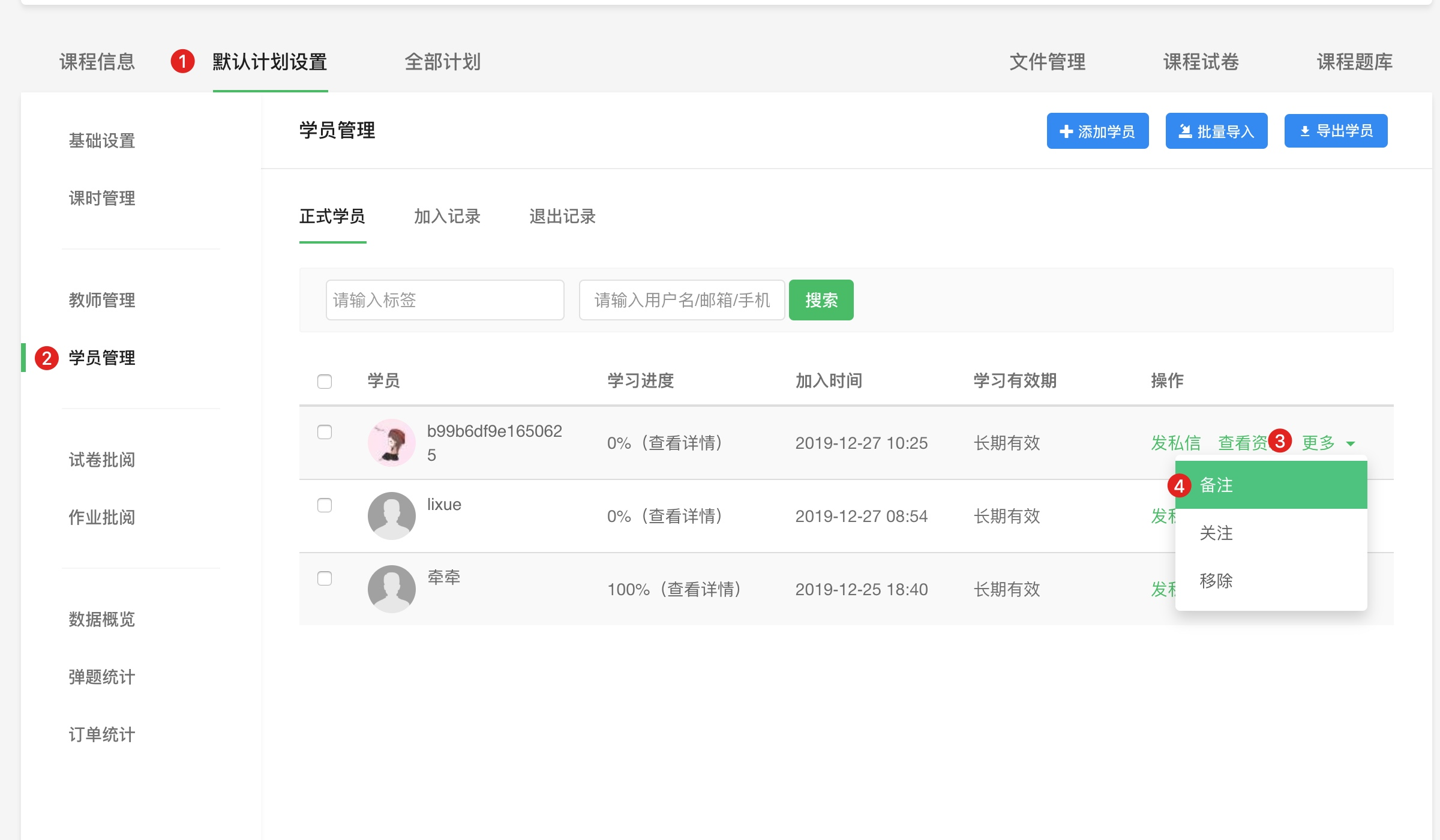This screenshot has width=1440, height=840.
Task: Click avatar of student b99b6df9e1650625
Action: [391, 443]
